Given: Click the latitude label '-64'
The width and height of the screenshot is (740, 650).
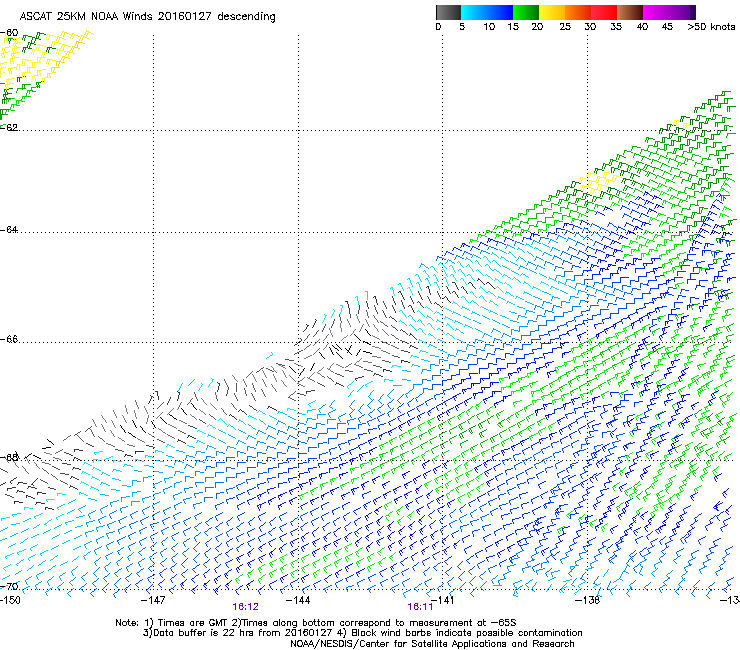Looking at the screenshot, I should (x=9, y=230).
